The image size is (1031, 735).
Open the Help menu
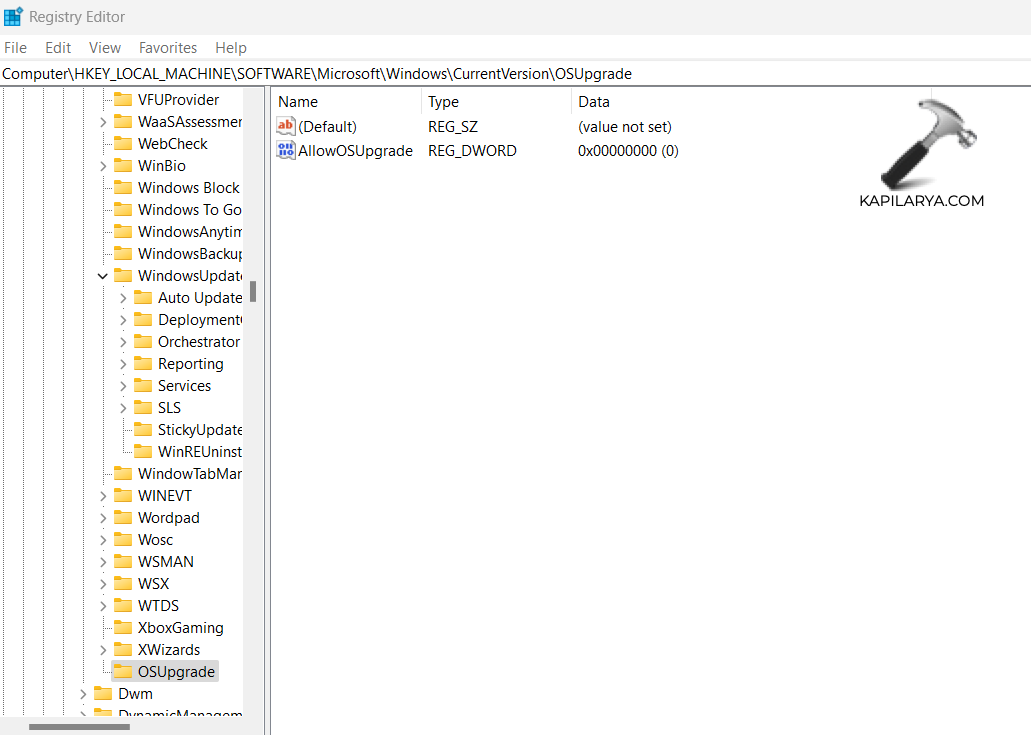231,47
